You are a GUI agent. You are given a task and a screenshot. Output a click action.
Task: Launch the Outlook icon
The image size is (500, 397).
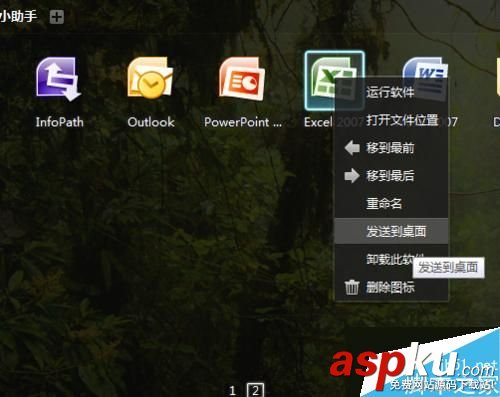coord(150,78)
